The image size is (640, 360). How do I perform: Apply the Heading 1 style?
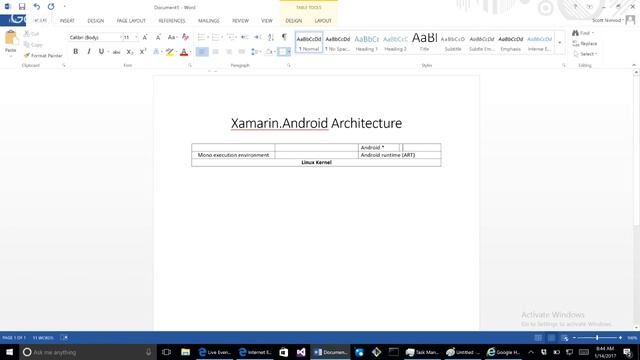[367, 42]
